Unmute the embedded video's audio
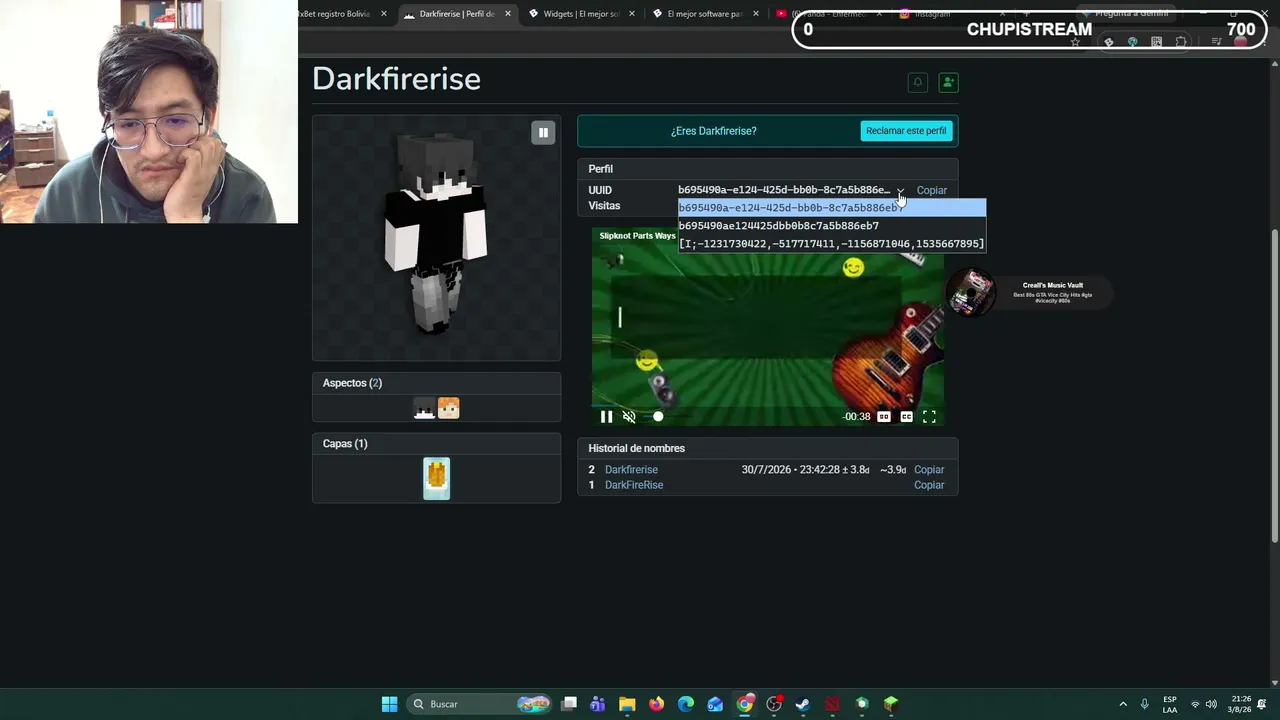 [x=629, y=417]
